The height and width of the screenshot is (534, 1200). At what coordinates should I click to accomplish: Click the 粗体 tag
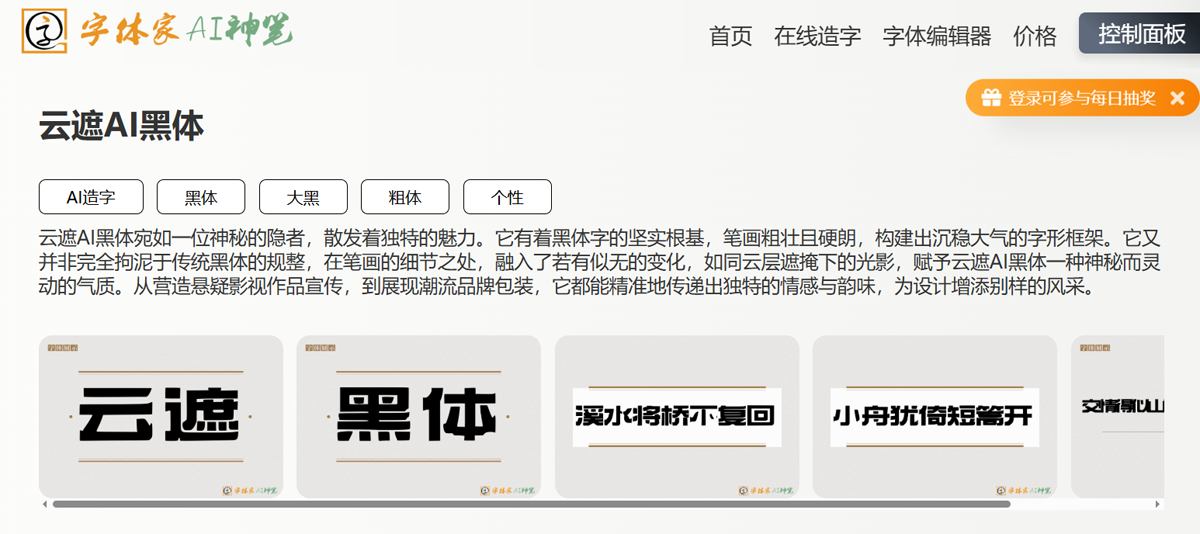405,197
